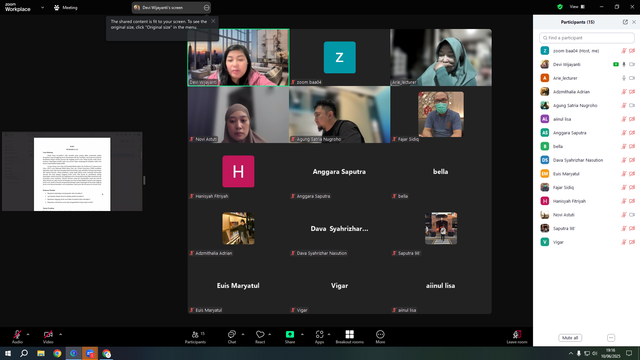
Task: Toggle camera icon in Devi Wijayanti row
Action: (632, 64)
